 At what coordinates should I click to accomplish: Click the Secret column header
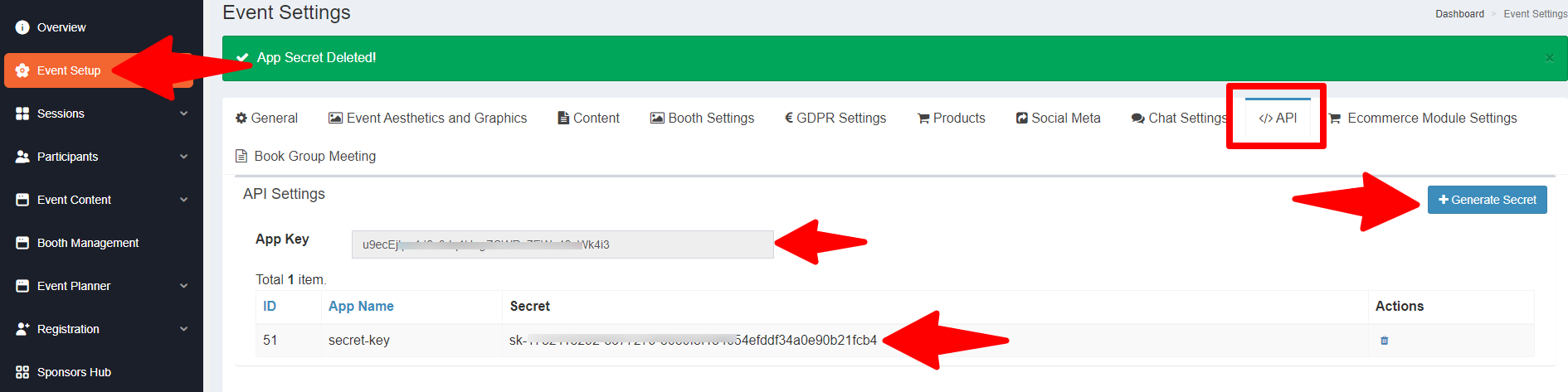pyautogui.click(x=530, y=307)
